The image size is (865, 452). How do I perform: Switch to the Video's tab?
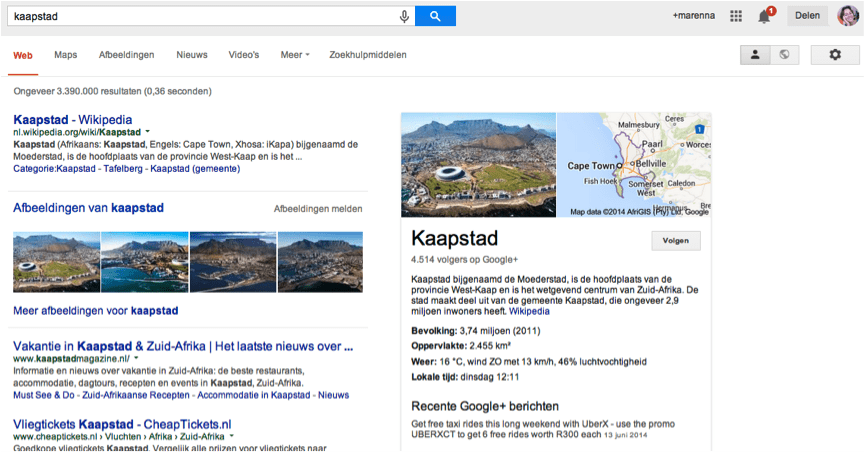click(x=244, y=55)
